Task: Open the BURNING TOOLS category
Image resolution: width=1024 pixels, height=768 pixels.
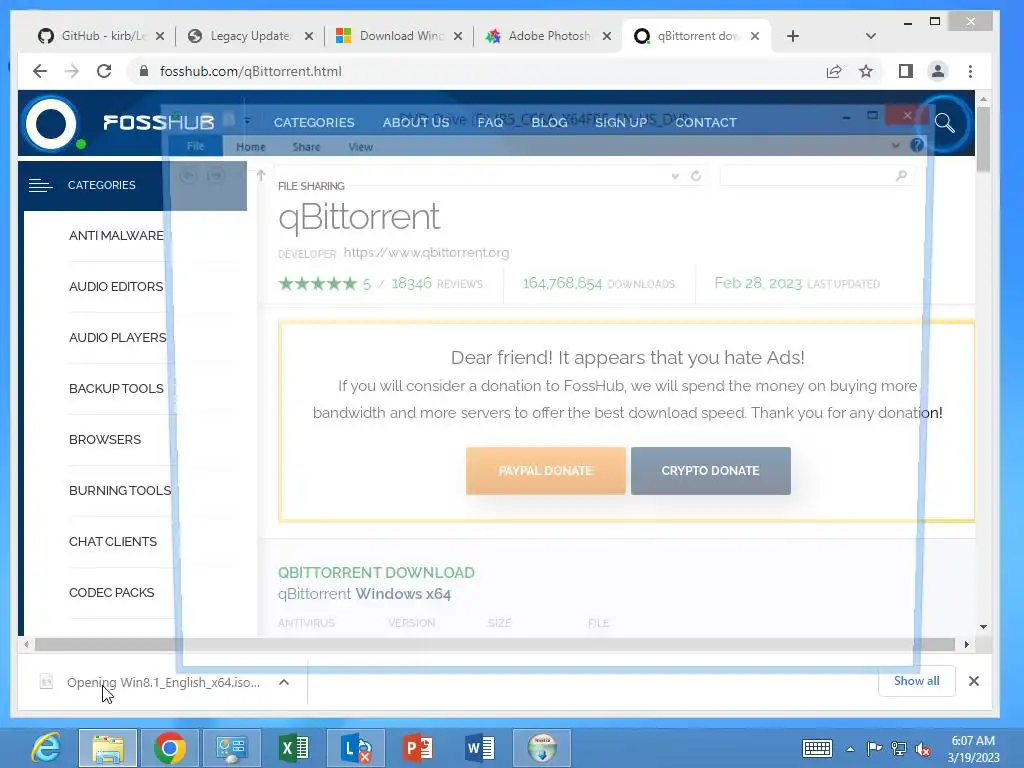Action: click(x=120, y=490)
